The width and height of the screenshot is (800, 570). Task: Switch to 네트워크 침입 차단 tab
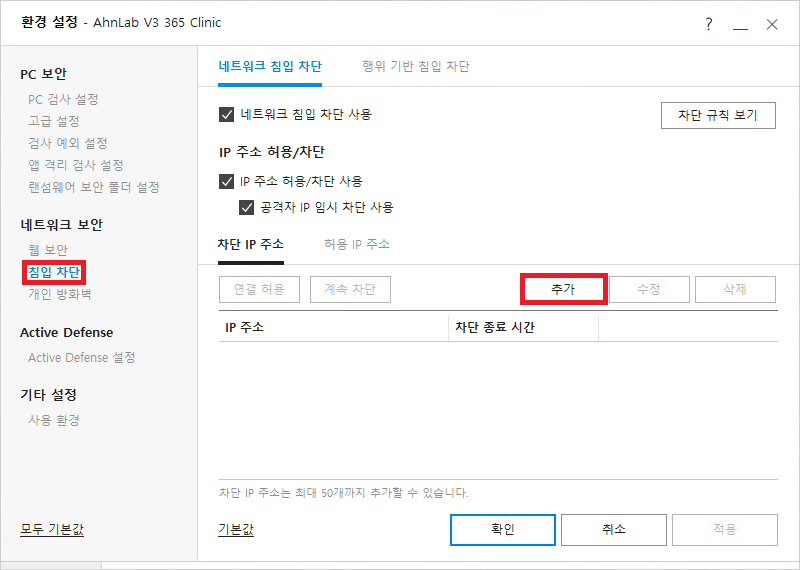270,66
